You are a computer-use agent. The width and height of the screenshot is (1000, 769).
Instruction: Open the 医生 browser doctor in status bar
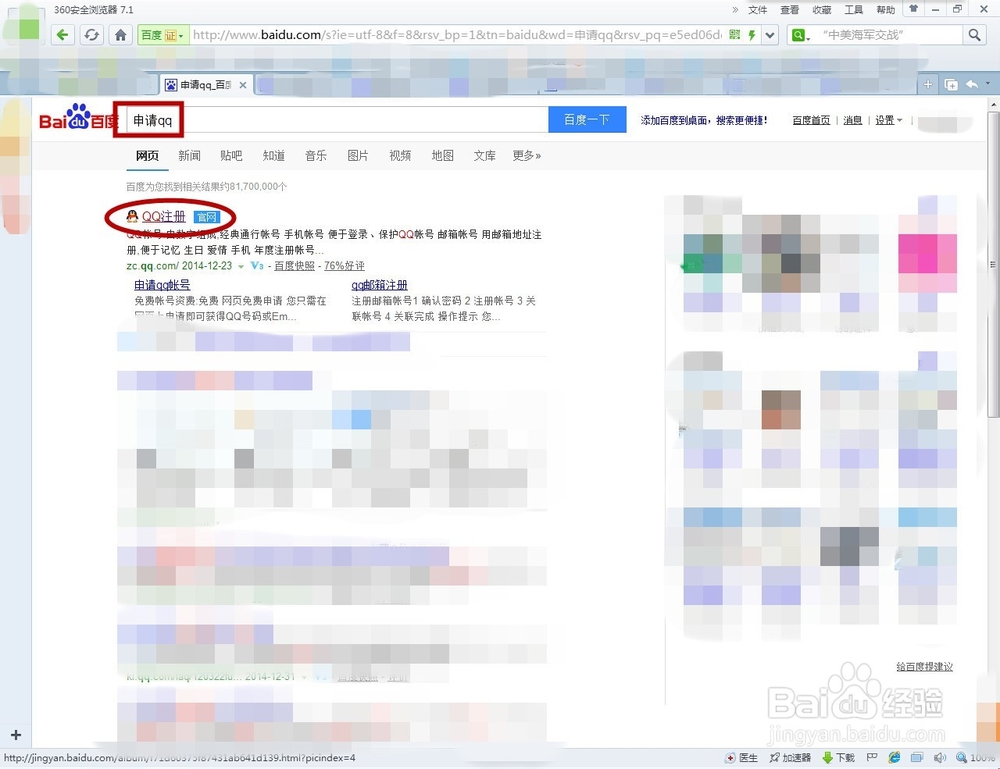coord(742,758)
